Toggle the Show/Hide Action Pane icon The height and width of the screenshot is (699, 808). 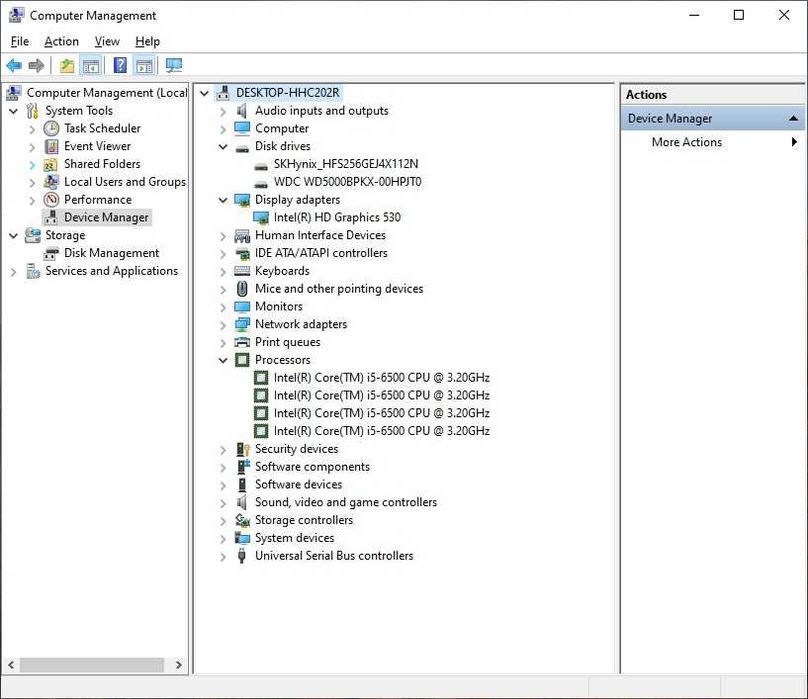pyautogui.click(x=144, y=66)
